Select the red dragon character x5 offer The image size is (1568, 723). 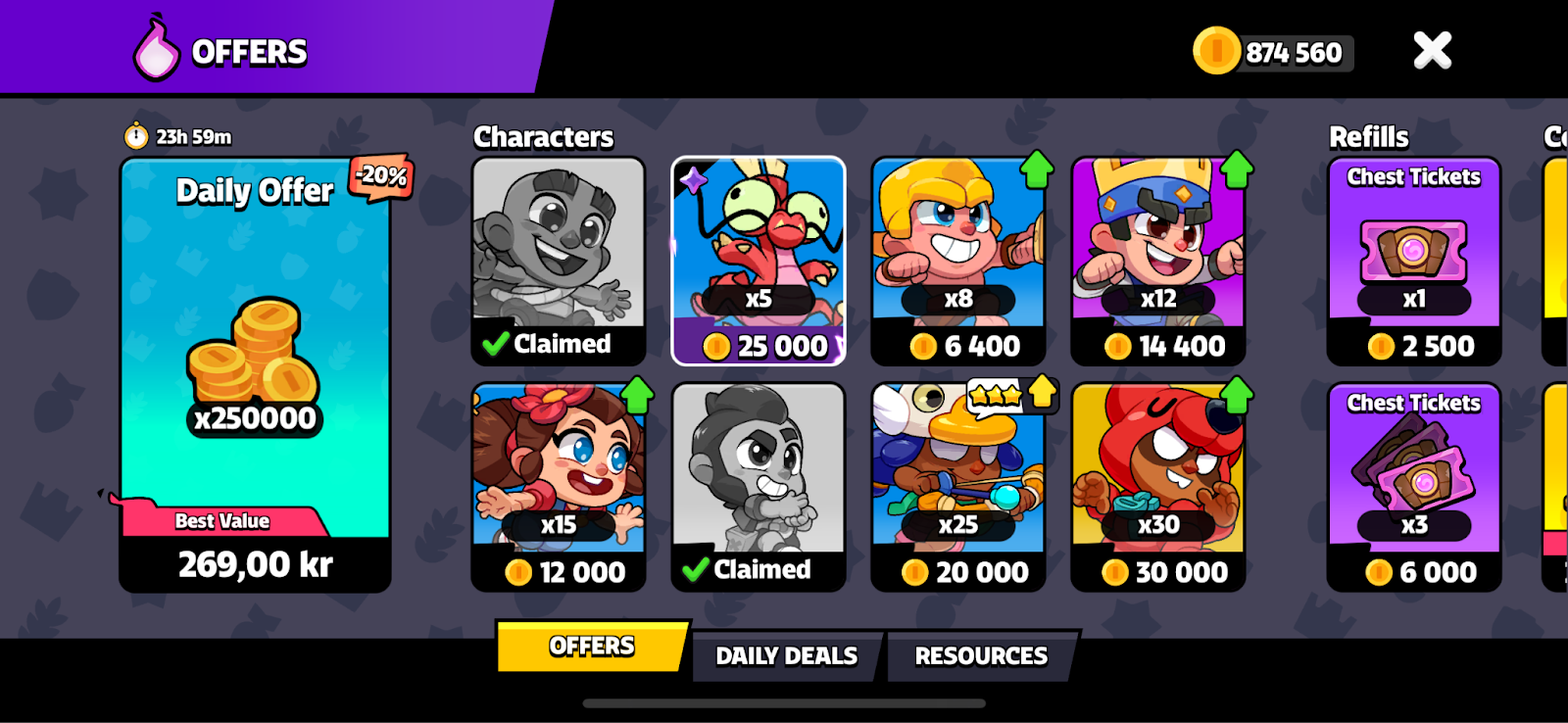[x=758, y=261]
